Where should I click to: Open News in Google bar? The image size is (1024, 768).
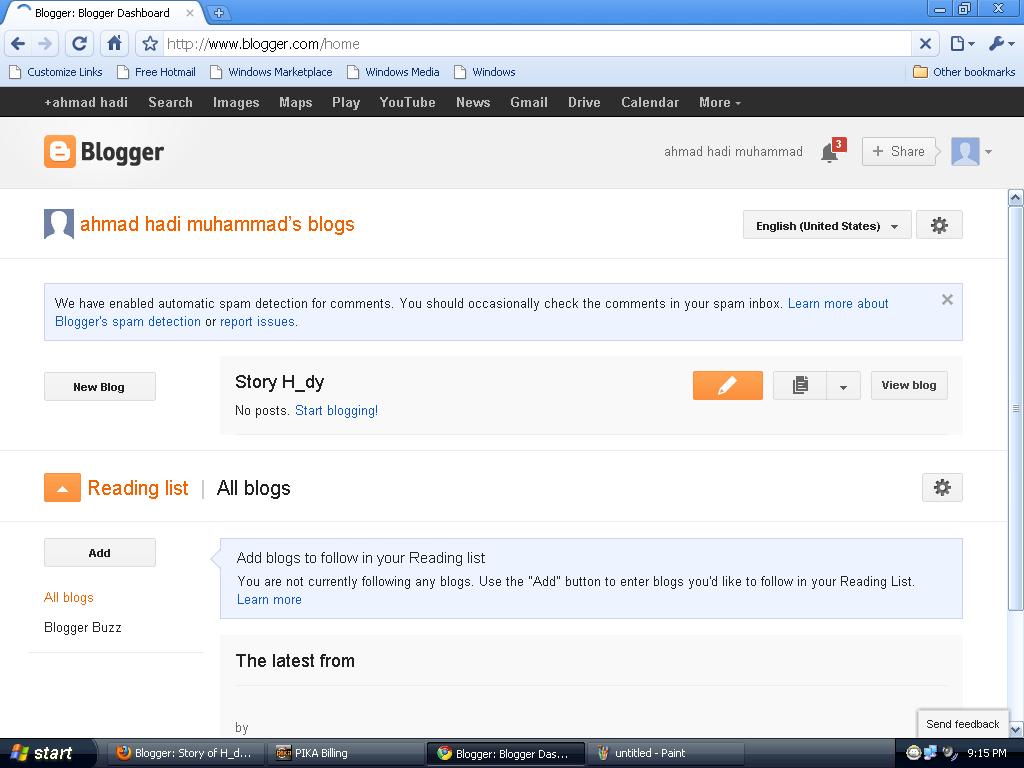tap(473, 103)
